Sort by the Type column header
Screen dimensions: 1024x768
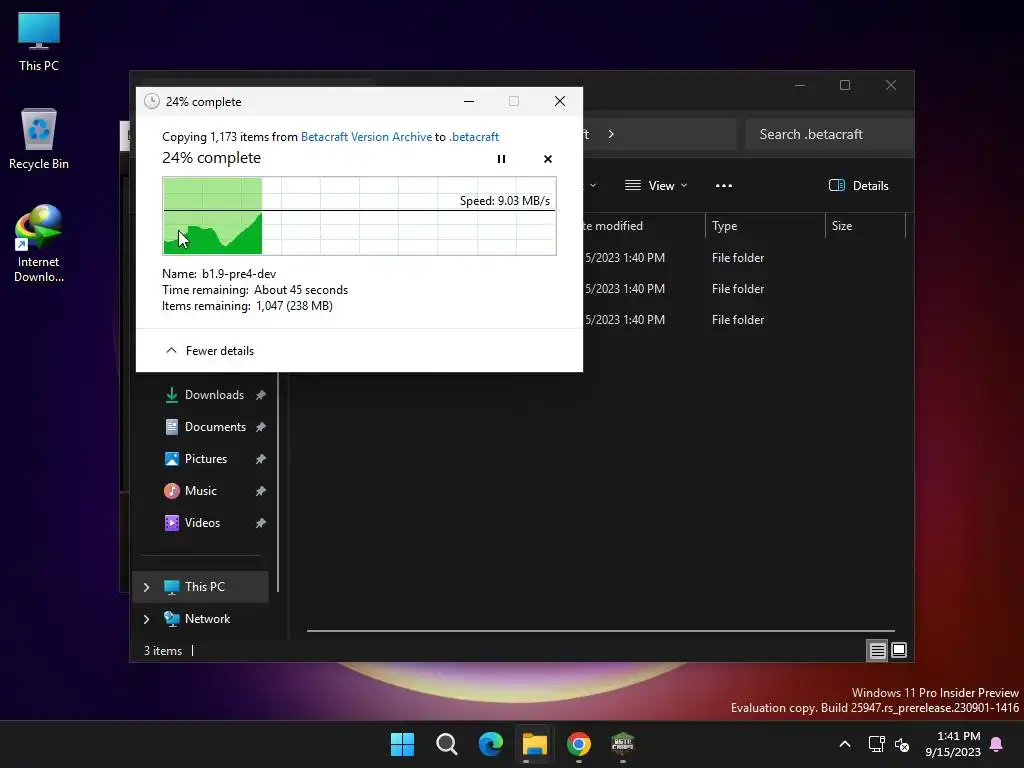[765, 226]
